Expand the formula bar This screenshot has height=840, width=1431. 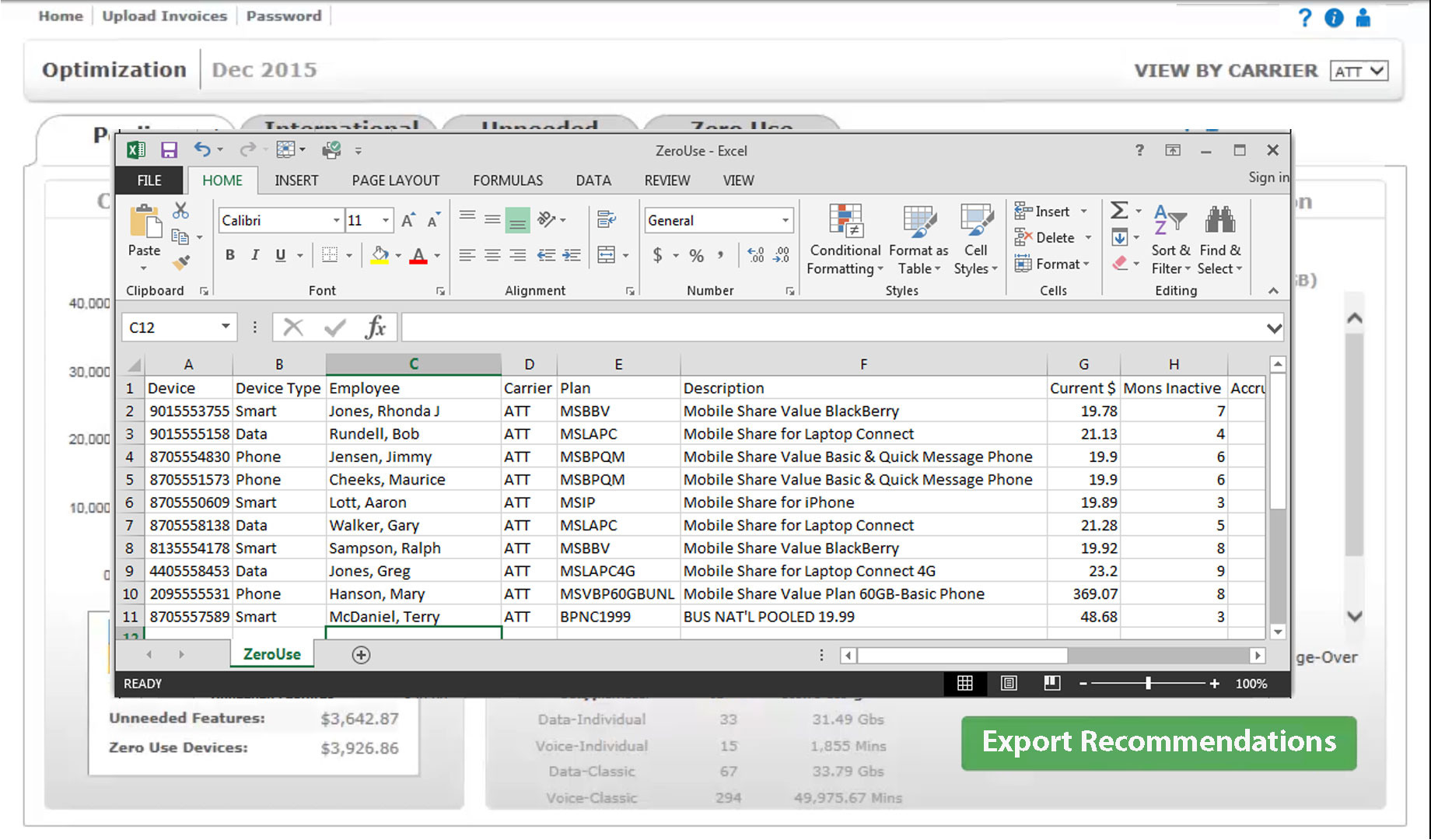(x=1274, y=327)
